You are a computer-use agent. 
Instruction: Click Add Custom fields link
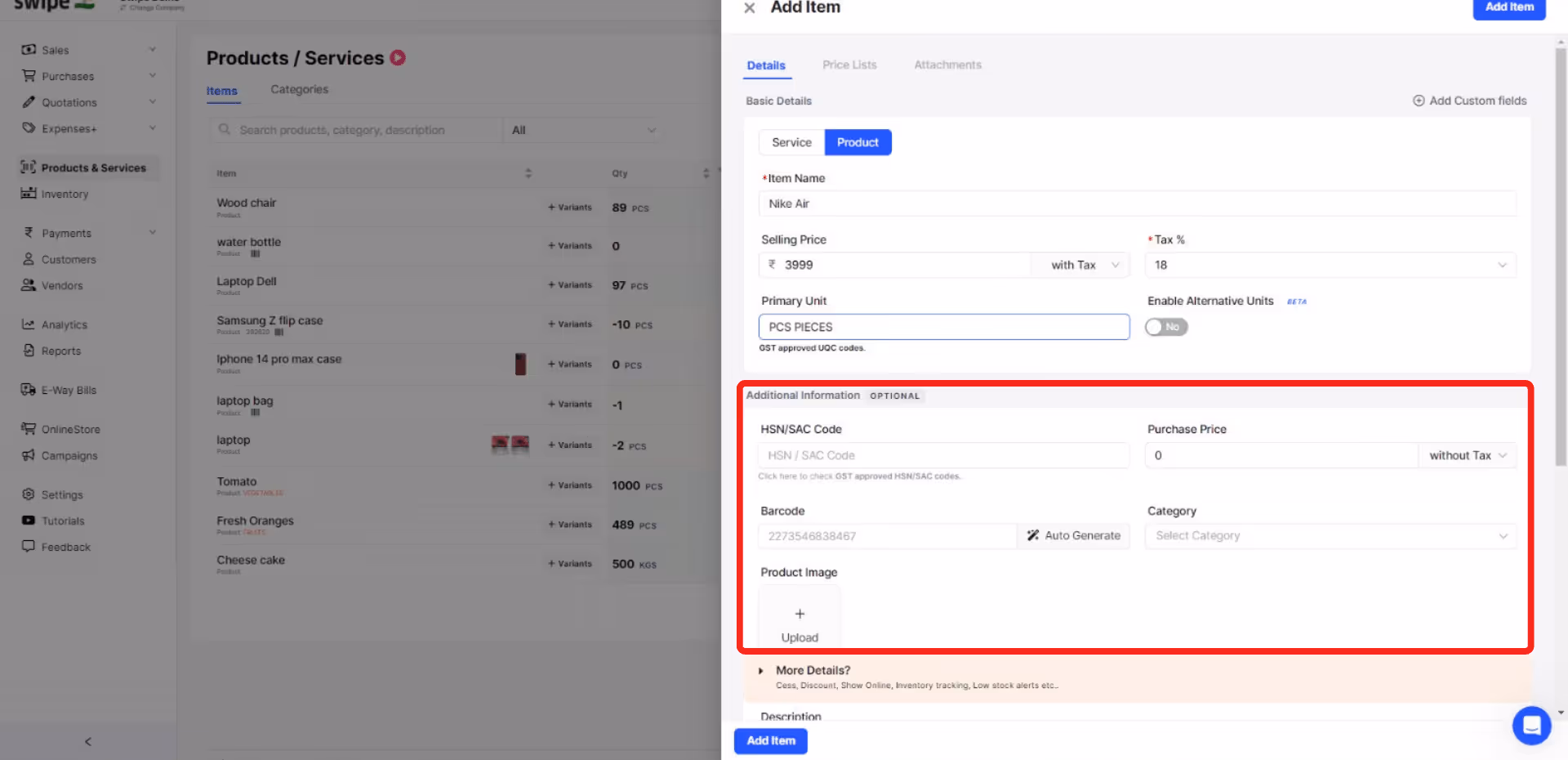tap(1470, 101)
